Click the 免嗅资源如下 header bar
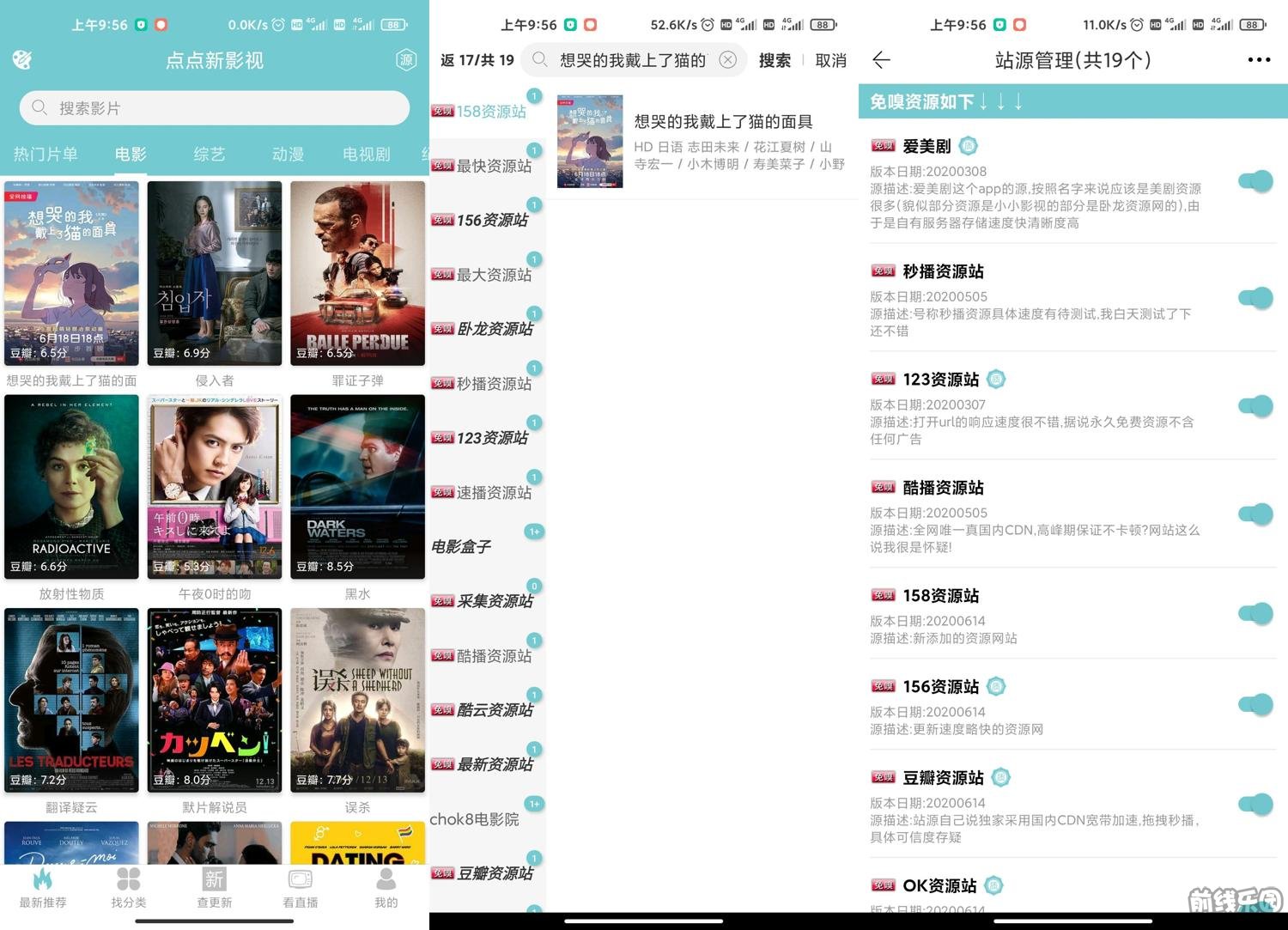Image resolution: width=1288 pixels, height=930 pixels. pyautogui.click(x=1073, y=101)
